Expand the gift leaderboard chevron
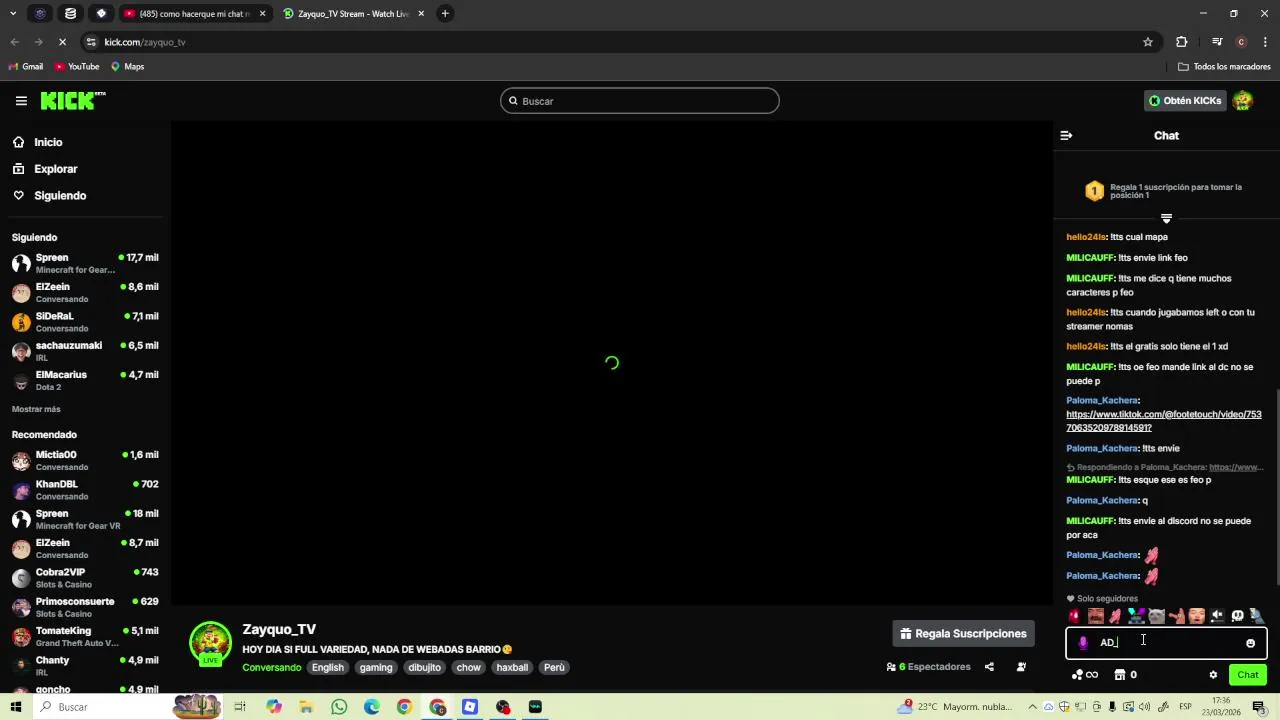The height and width of the screenshot is (720, 1280). 1166,219
